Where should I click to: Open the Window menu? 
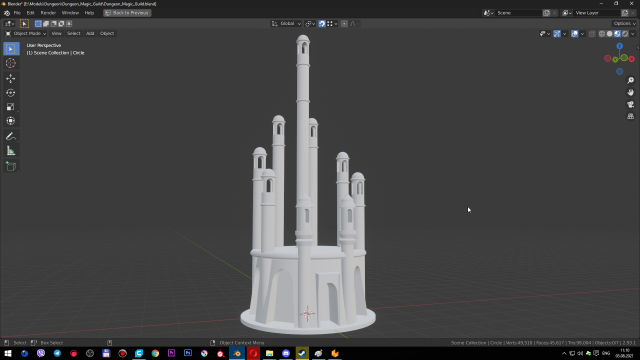click(x=70, y=13)
